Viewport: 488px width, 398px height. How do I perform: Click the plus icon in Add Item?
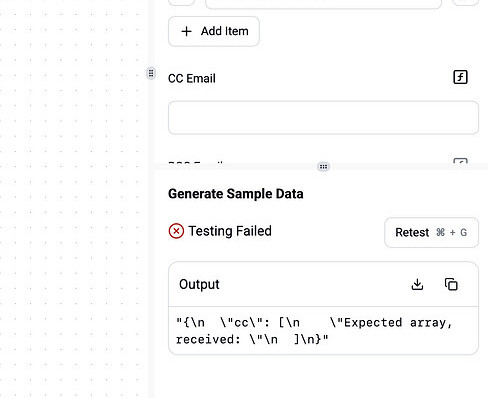(186, 31)
